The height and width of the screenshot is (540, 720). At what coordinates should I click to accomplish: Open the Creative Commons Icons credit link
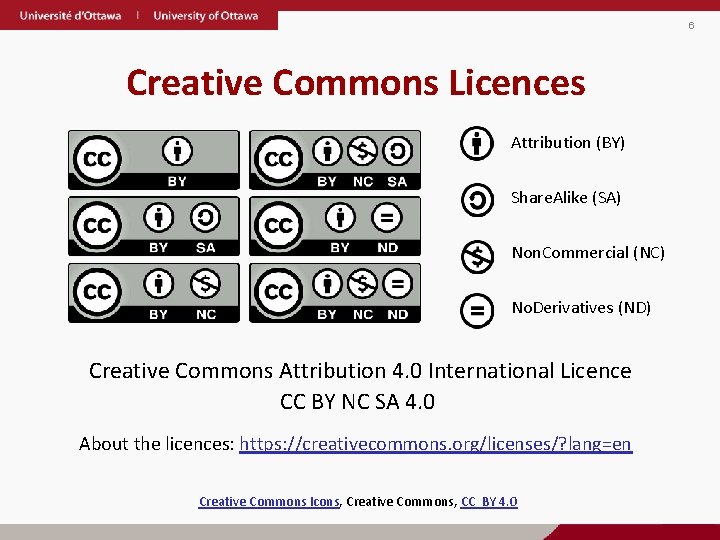tap(269, 501)
